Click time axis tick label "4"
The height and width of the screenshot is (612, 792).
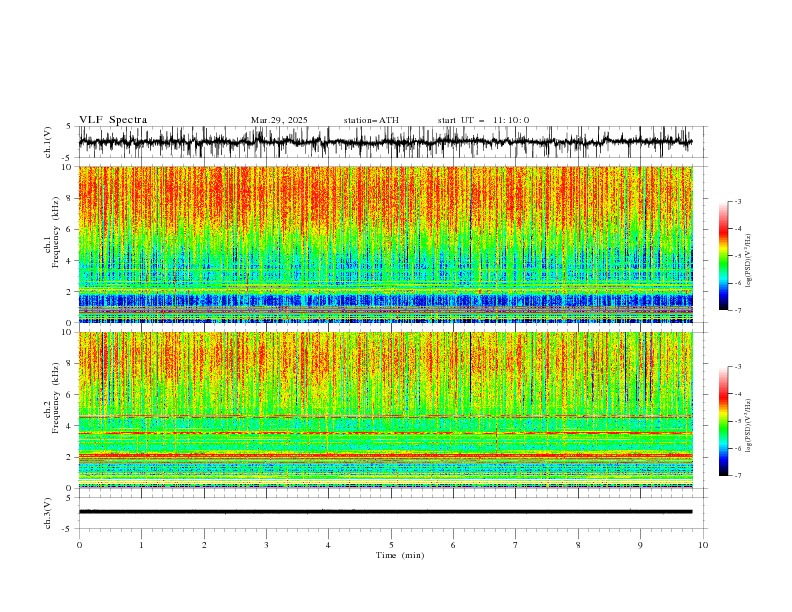(328, 545)
